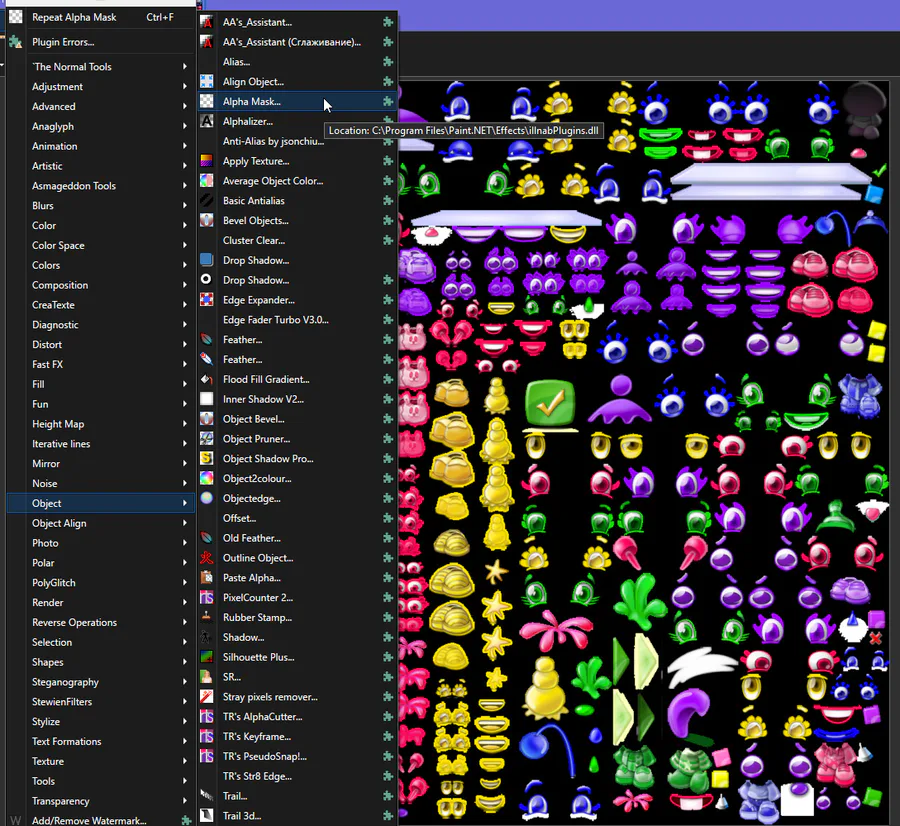Click the Object Bevel icon
Image resolution: width=900 pixels, height=826 pixels.
(x=207, y=419)
